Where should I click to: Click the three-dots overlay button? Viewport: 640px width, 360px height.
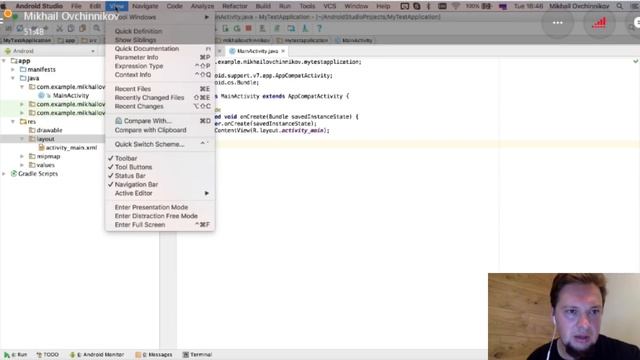(x=558, y=23)
